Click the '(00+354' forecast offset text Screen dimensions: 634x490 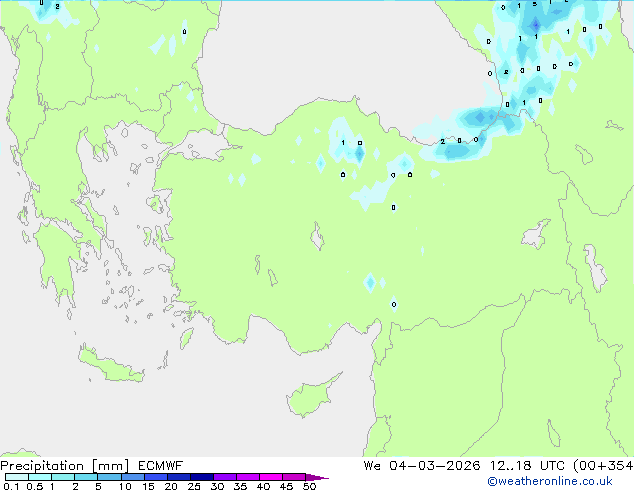(603, 466)
